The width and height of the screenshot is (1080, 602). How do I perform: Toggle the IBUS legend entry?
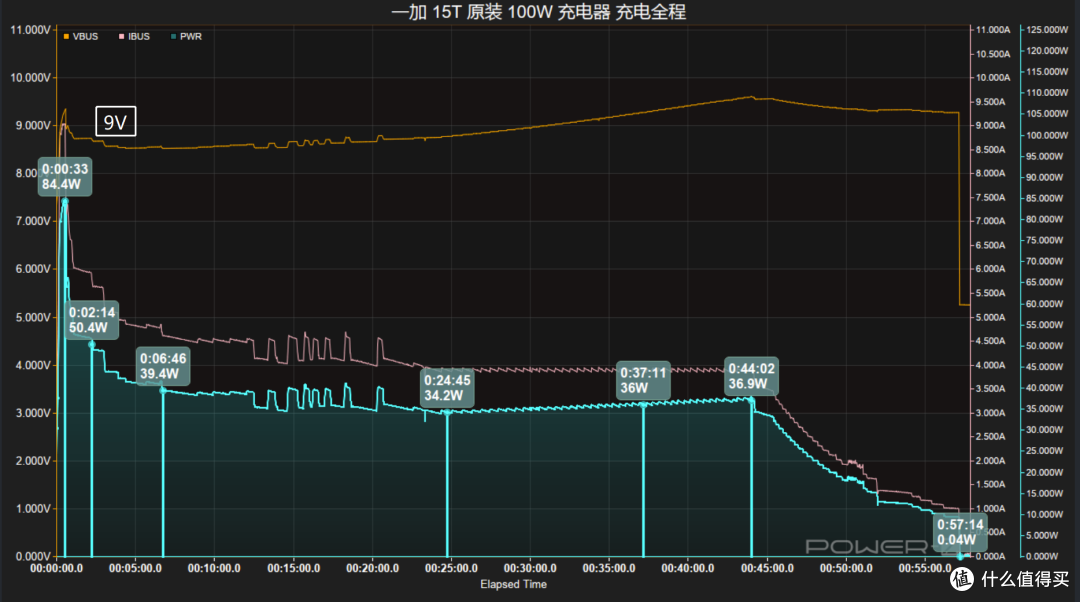click(134, 37)
